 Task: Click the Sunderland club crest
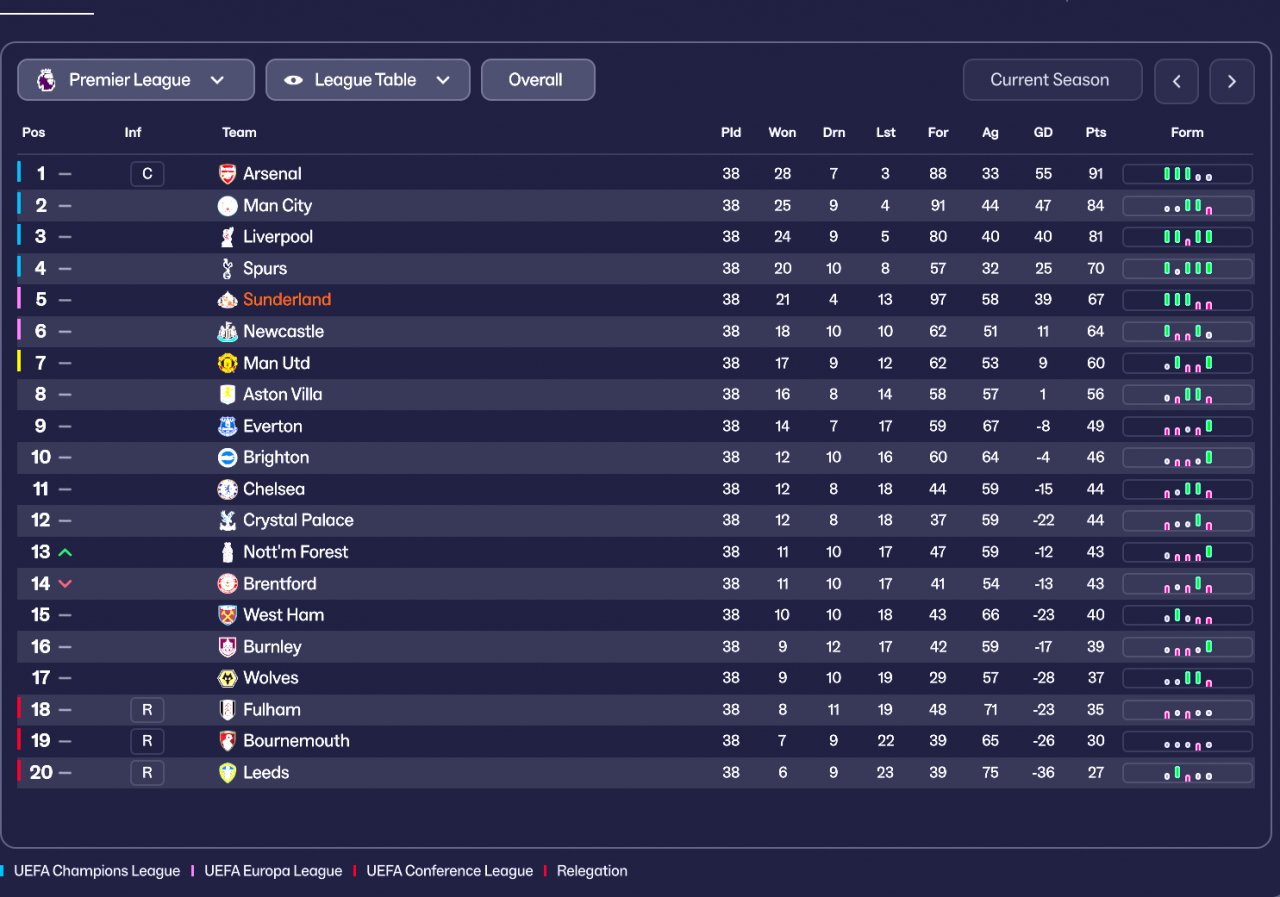coord(228,300)
